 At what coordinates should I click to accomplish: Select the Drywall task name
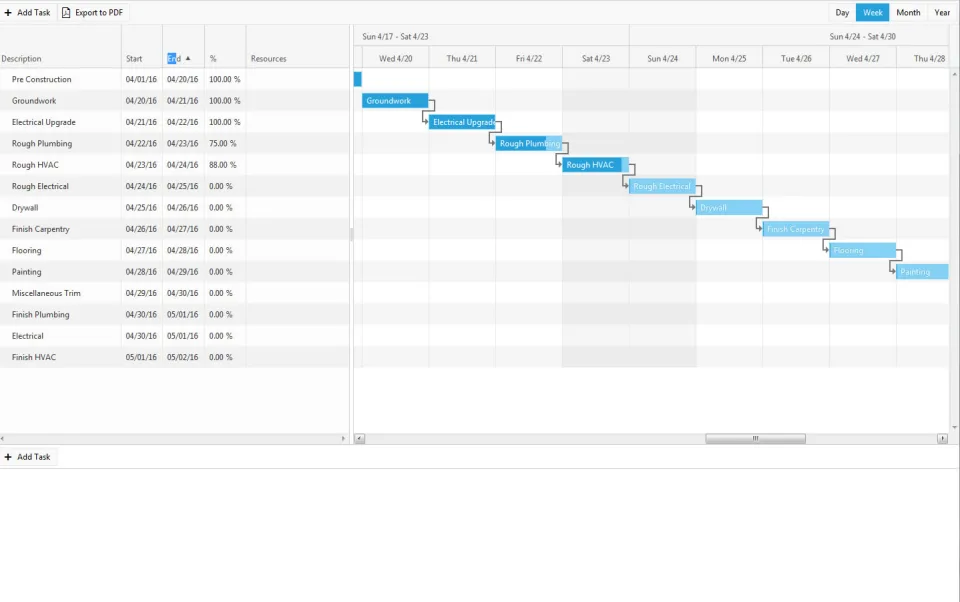coord(25,208)
